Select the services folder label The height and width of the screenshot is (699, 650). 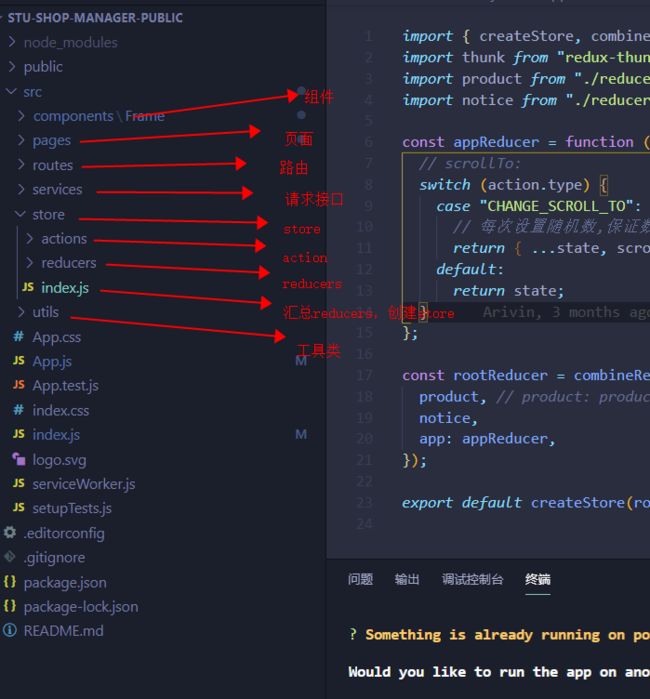(x=58, y=189)
